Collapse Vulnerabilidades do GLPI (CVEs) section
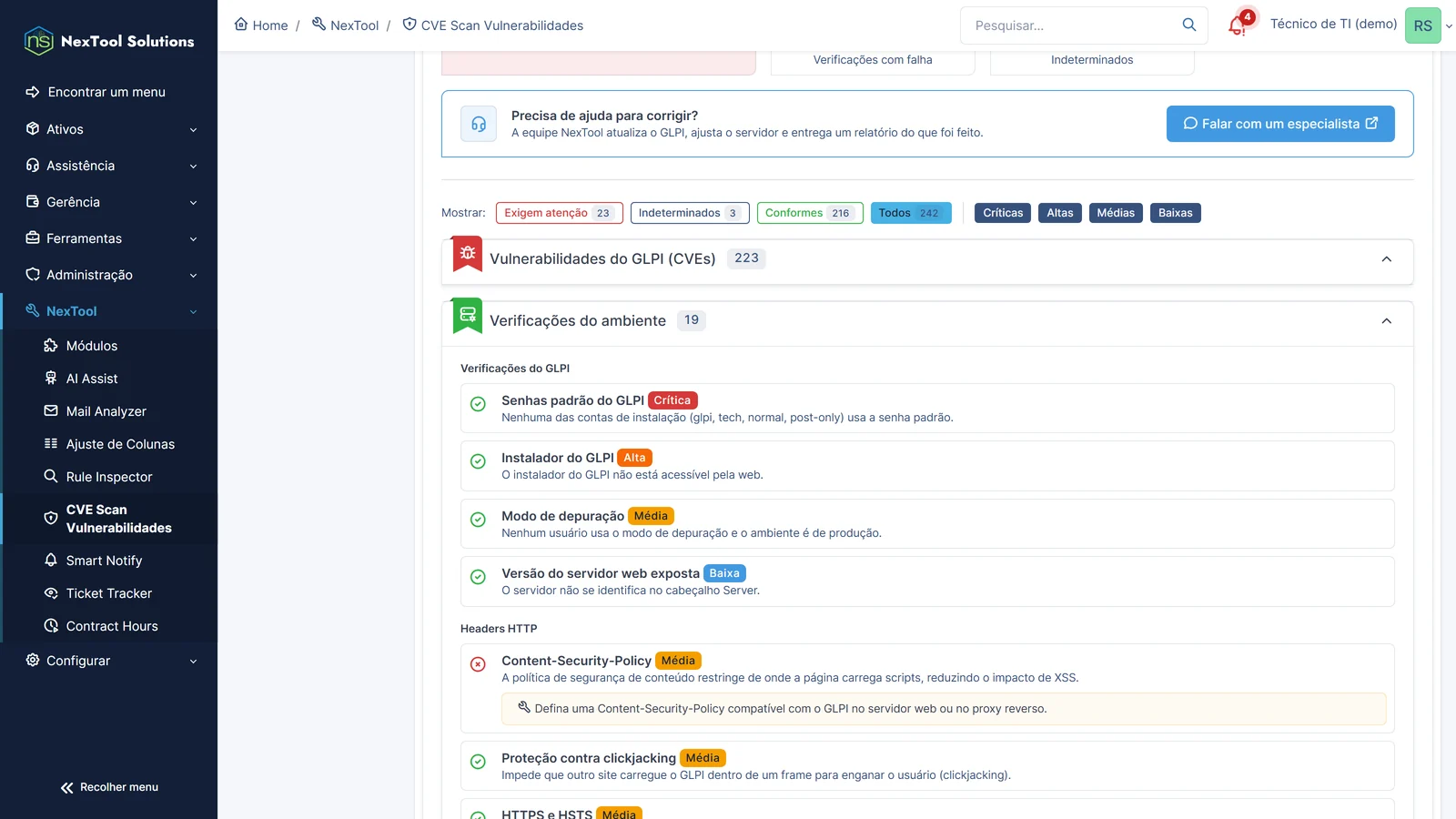Image resolution: width=1456 pixels, height=819 pixels. [x=1387, y=259]
